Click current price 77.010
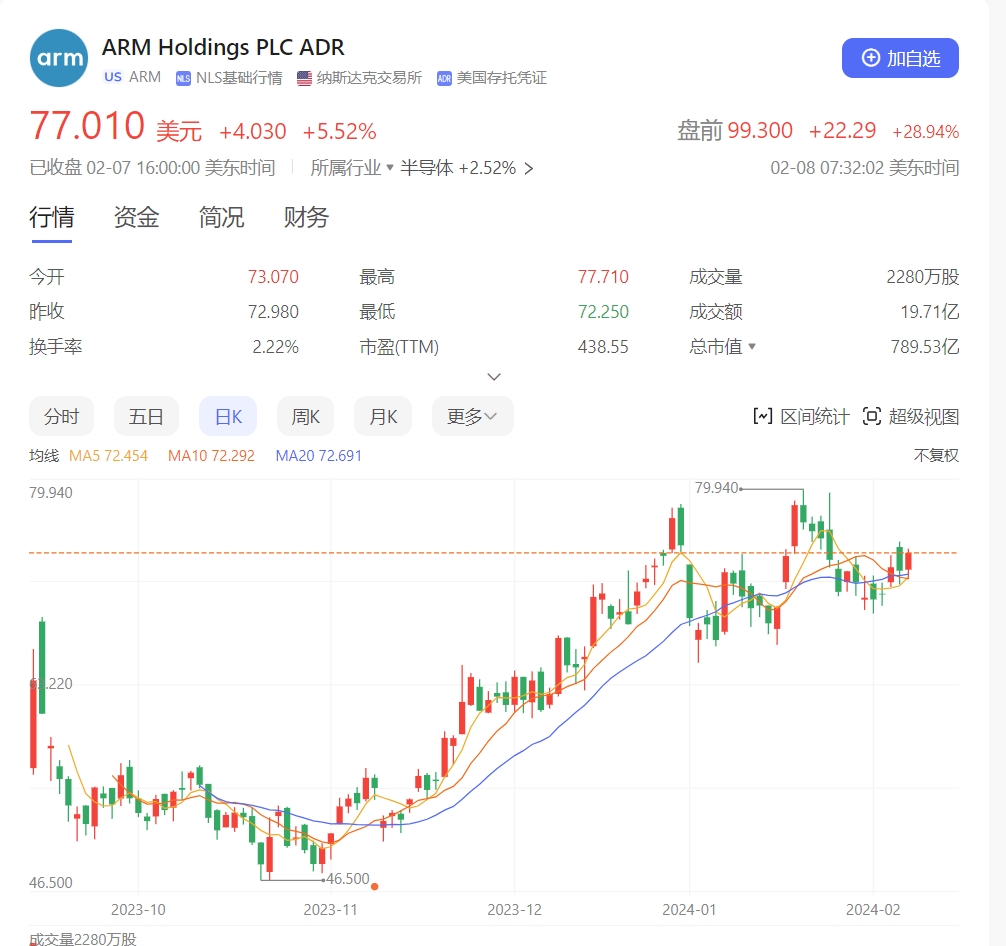Screen dimensions: 1006x946 [87, 125]
